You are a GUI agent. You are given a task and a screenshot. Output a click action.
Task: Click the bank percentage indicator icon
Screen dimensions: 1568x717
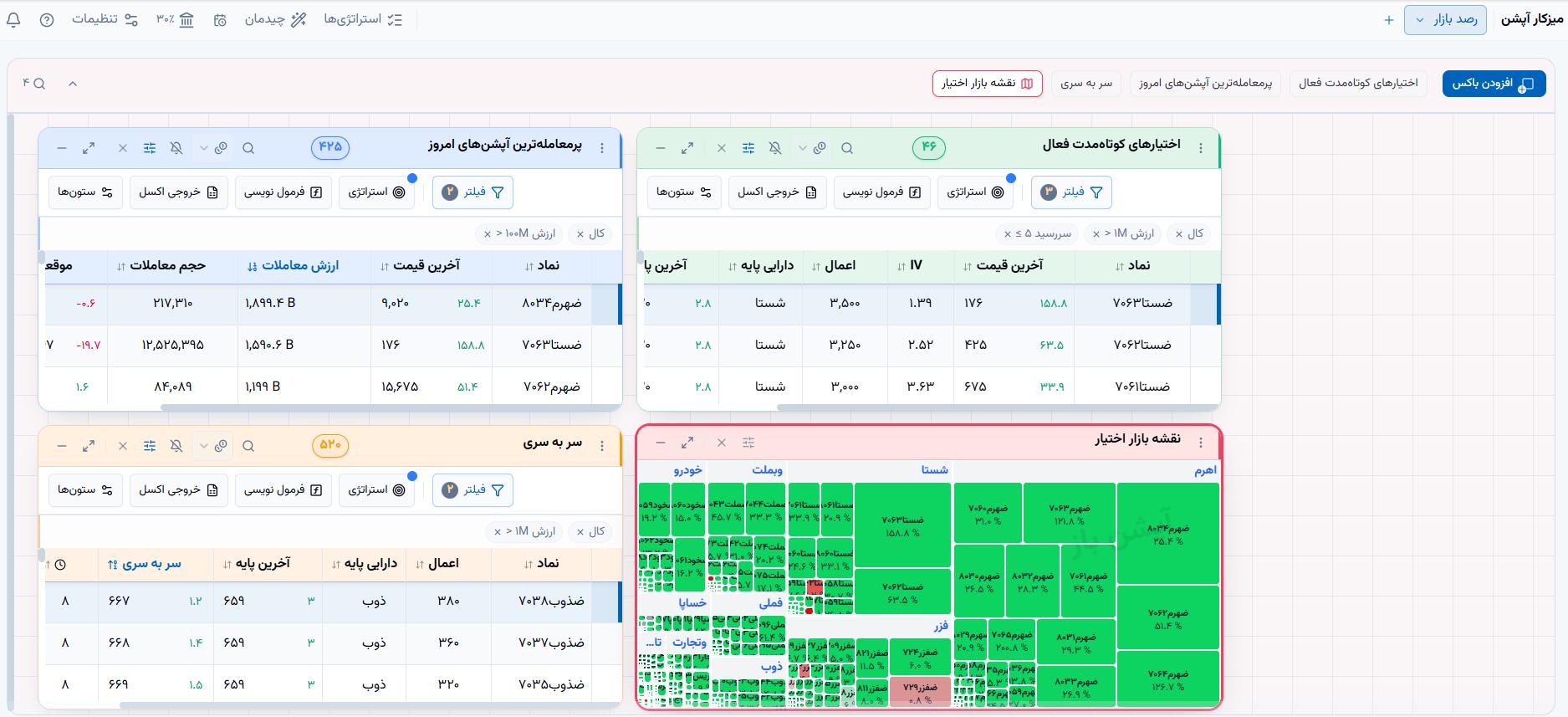click(176, 19)
